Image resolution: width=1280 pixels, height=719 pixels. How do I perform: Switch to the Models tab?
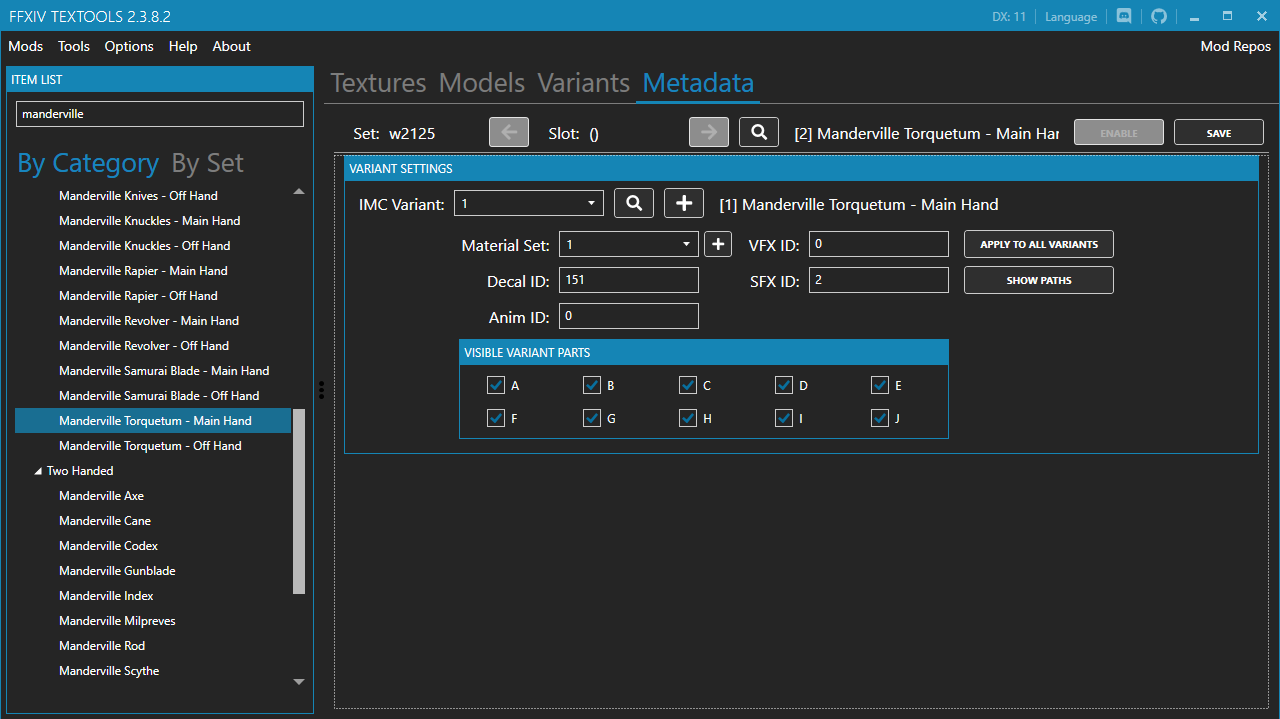tap(482, 83)
